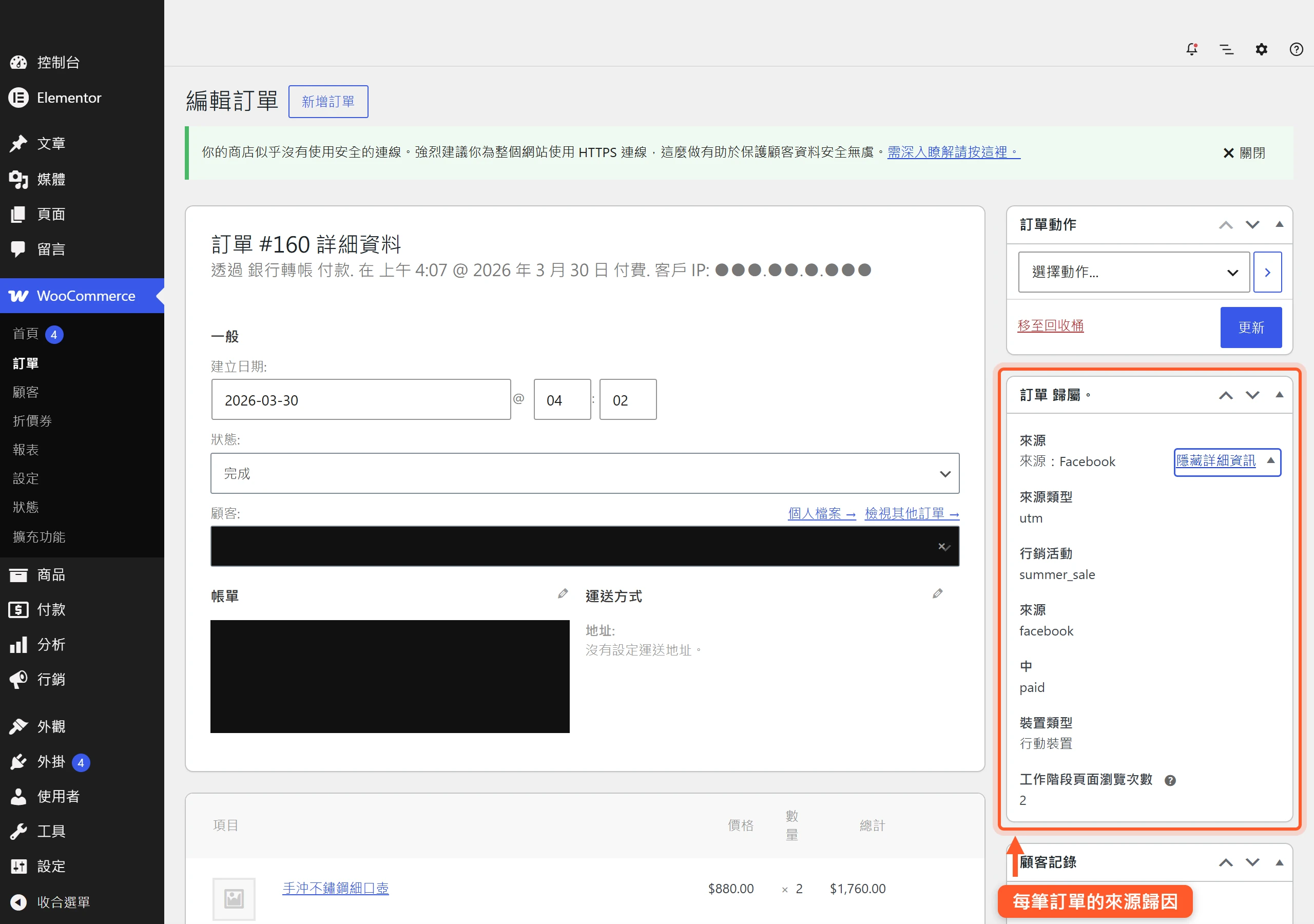1314x924 pixels.
Task: Open the 顧客 customer select field
Action: point(585,546)
